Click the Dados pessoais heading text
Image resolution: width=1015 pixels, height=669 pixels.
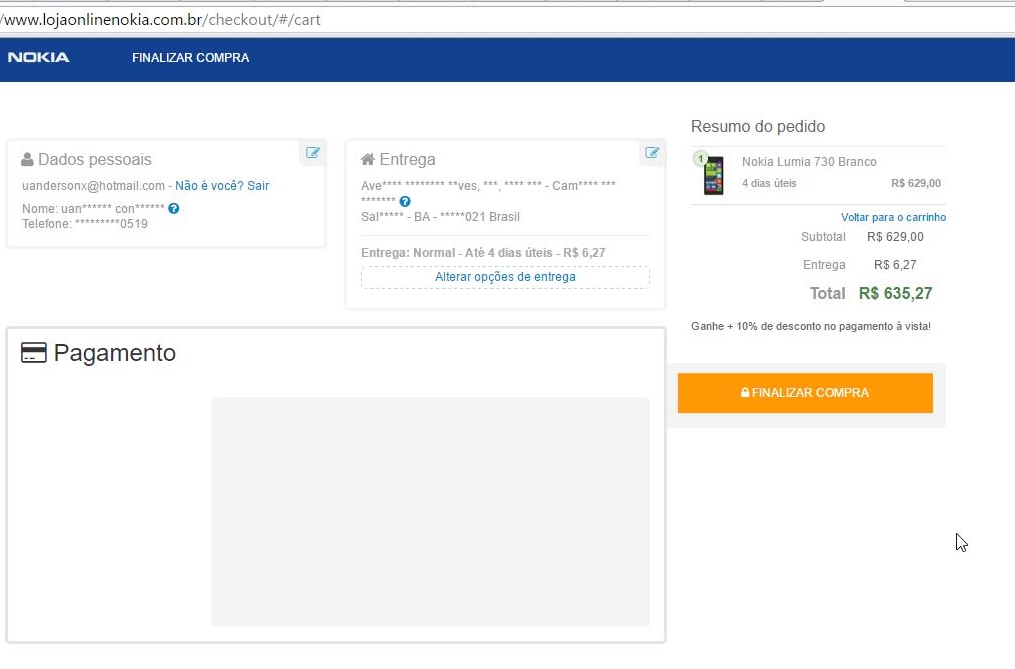pyautogui.click(x=95, y=159)
